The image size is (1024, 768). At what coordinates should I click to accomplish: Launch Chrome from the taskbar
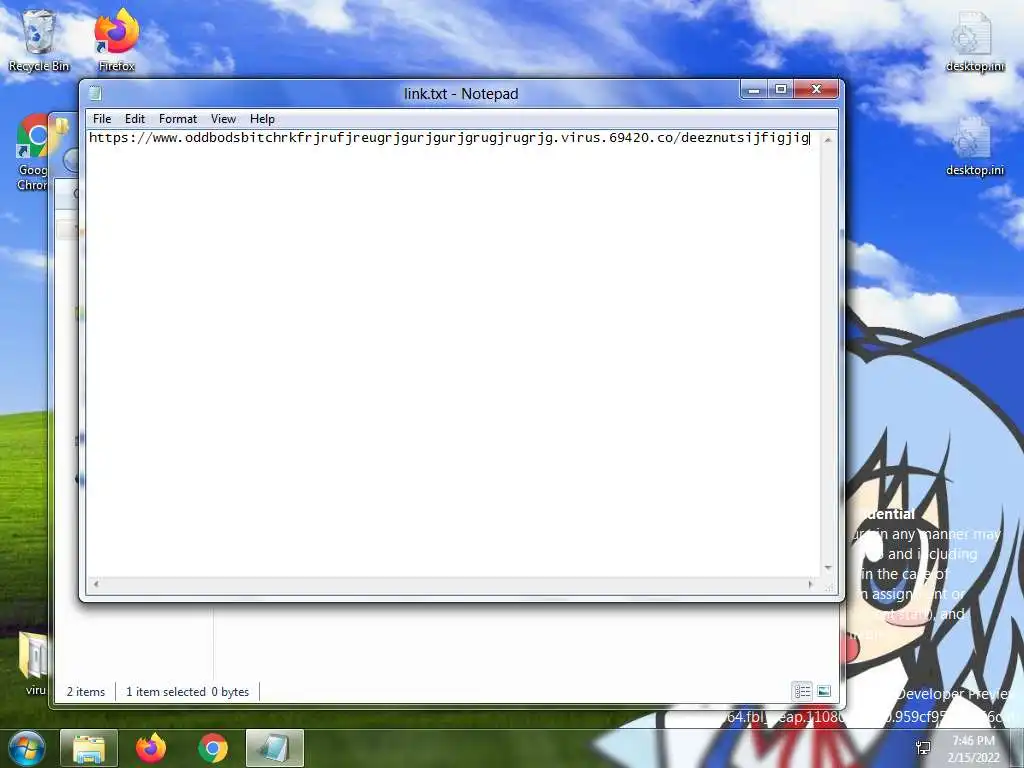point(213,748)
